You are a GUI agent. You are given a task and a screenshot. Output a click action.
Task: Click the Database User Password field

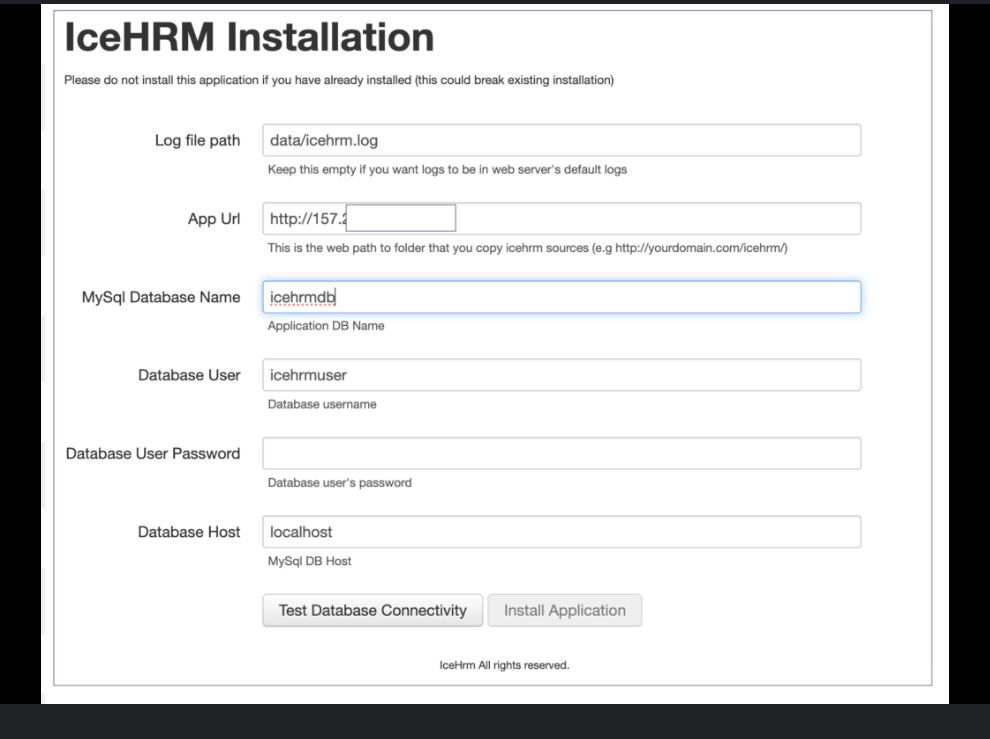tap(561, 454)
